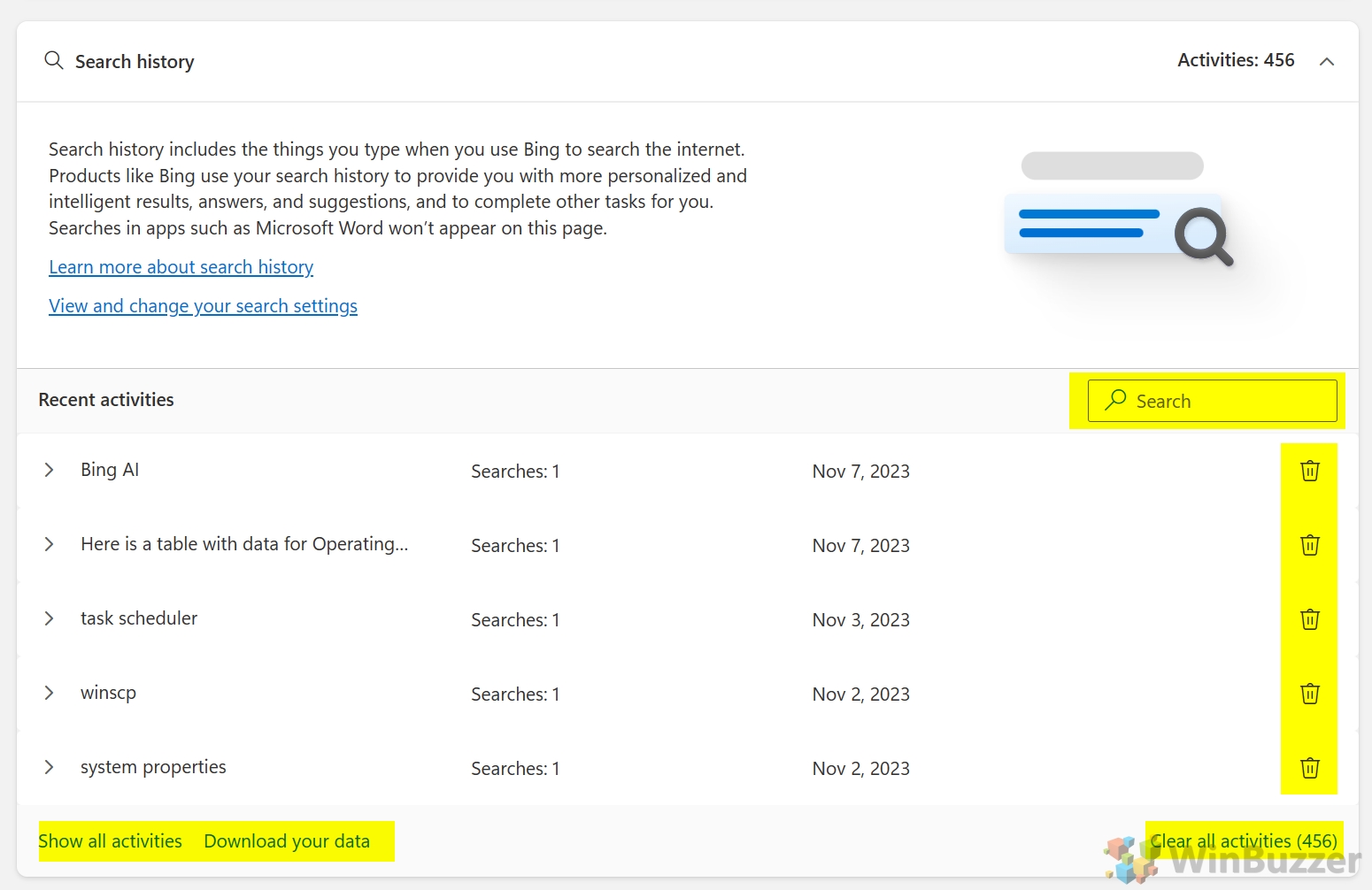Select the 'winscp' entry text
Image resolution: width=1372 pixels, height=890 pixels.
pos(108,693)
